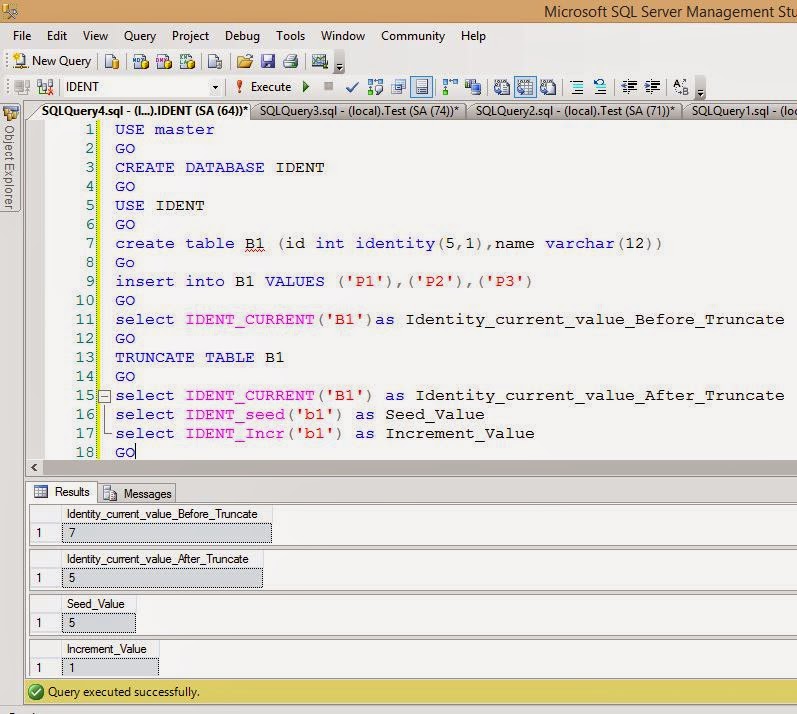797x714 pixels.
Task: Open the Object Explorer side panel
Action: pos(10,158)
